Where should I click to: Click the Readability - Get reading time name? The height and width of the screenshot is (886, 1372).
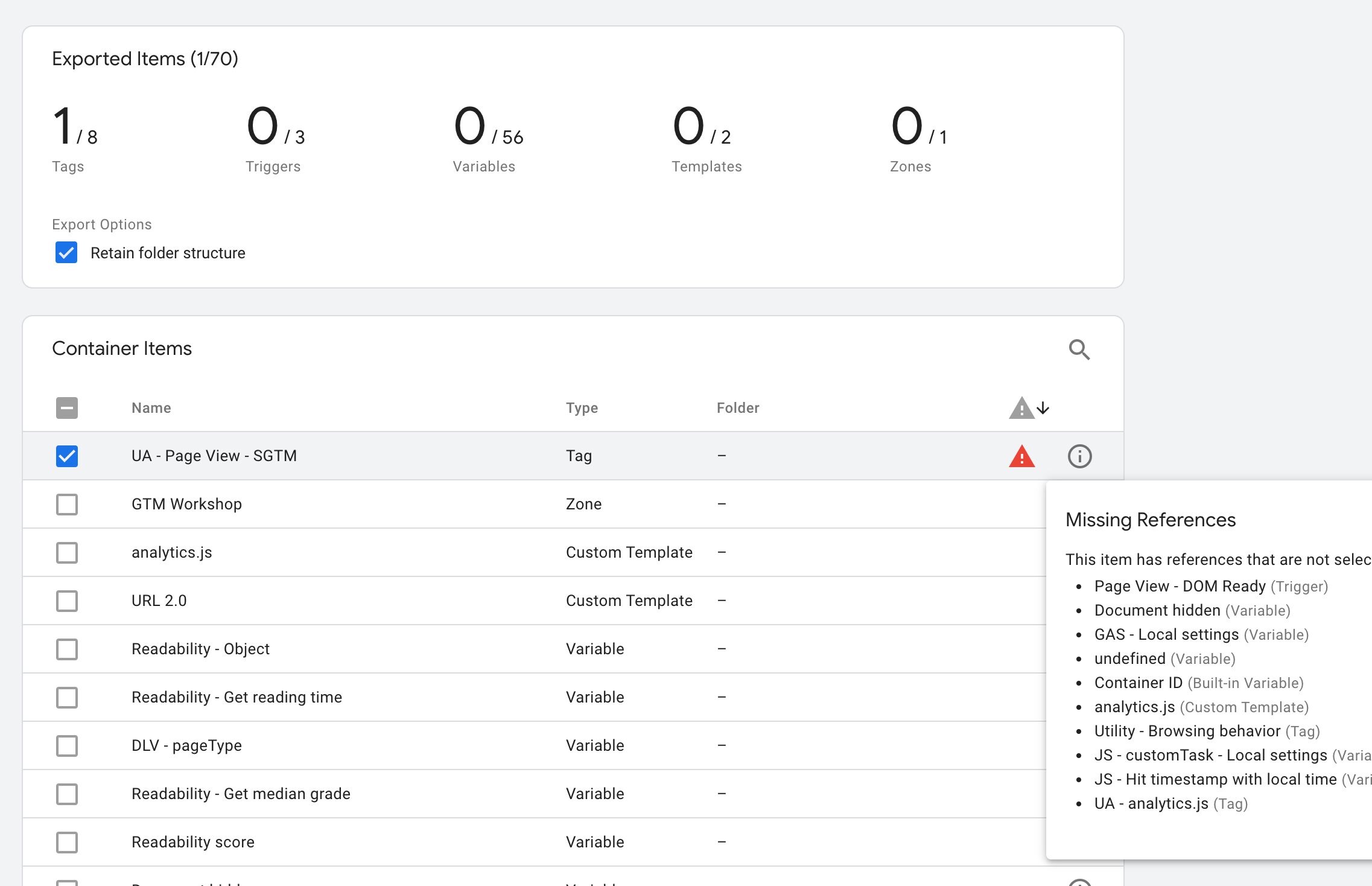point(237,697)
